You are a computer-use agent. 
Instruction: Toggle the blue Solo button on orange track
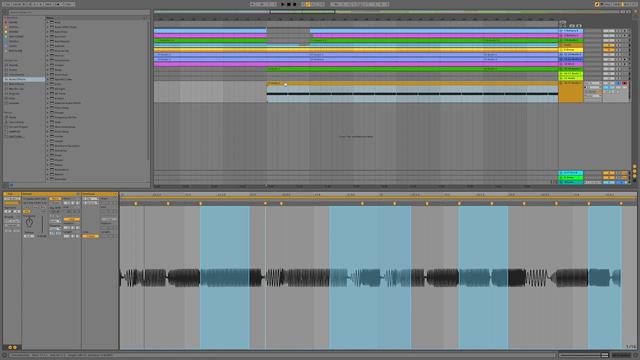pyautogui.click(x=618, y=83)
